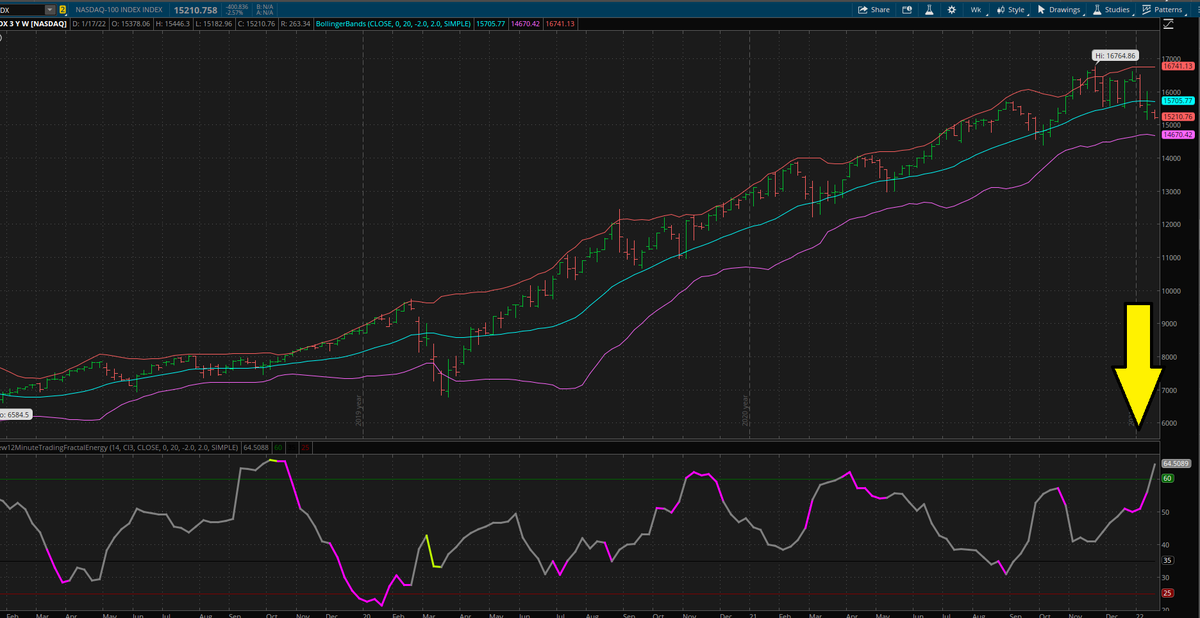Image resolution: width=1200 pixels, height=618 pixels.
Task: Open the Style candlestick menu
Action: point(1011,10)
